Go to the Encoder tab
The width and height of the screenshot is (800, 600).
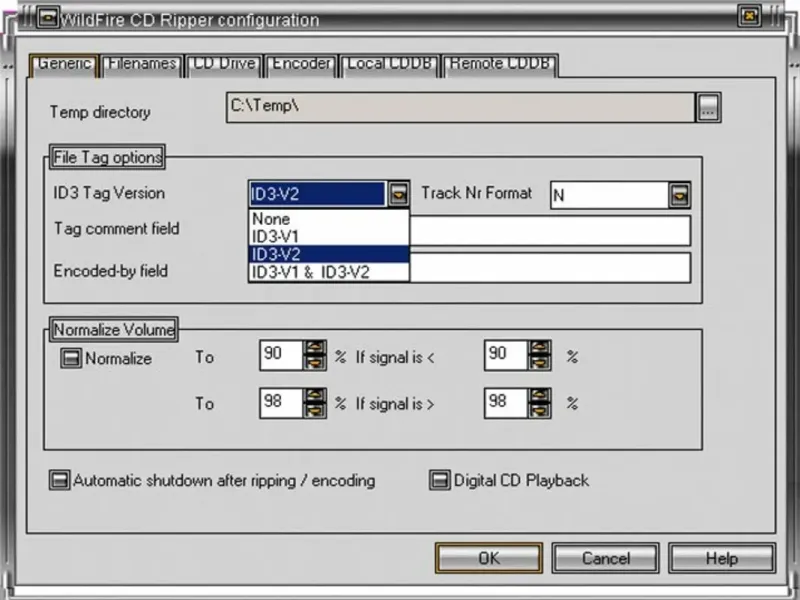pos(302,64)
